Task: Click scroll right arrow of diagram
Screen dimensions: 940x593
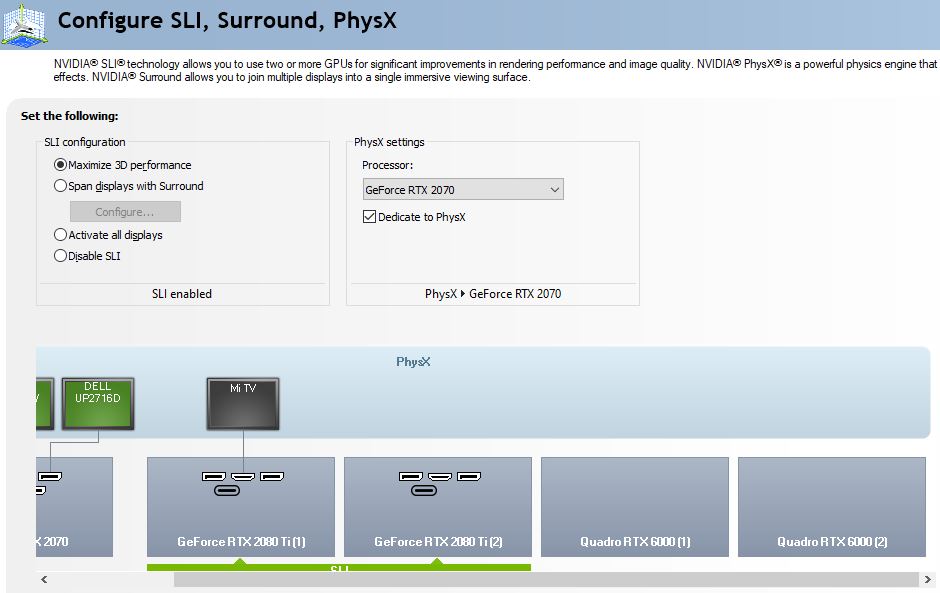Action: pos(927,579)
